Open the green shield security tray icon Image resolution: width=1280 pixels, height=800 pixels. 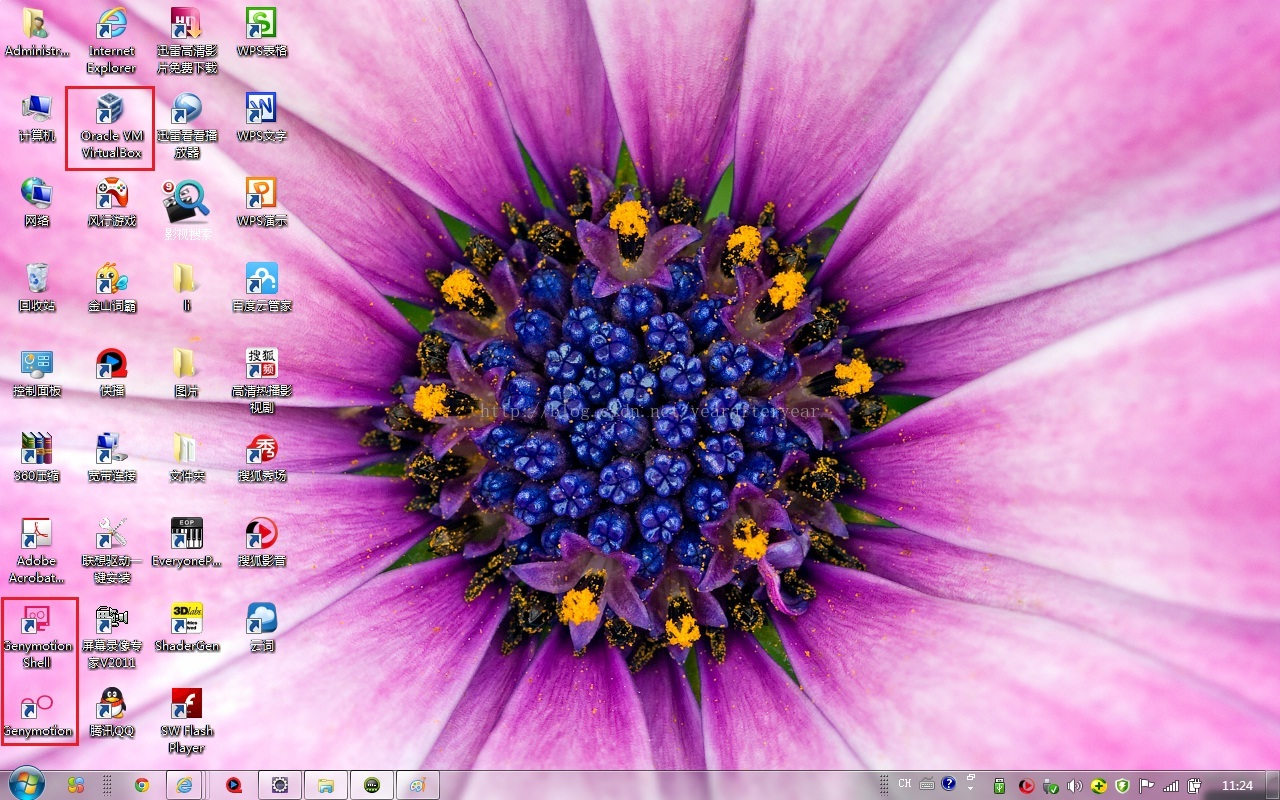(1122, 785)
